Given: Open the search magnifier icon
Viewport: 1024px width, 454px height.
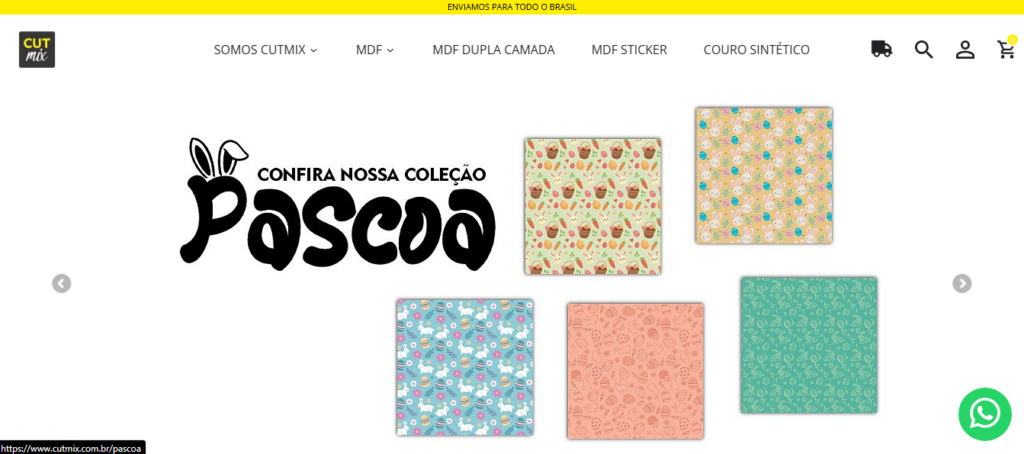Looking at the screenshot, I should 923,50.
